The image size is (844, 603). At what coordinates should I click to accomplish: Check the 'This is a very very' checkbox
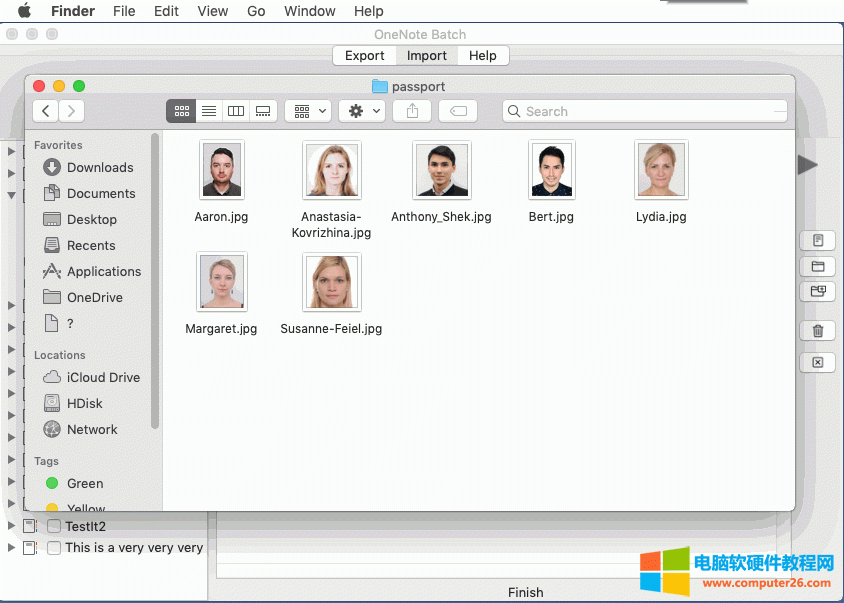pos(54,548)
